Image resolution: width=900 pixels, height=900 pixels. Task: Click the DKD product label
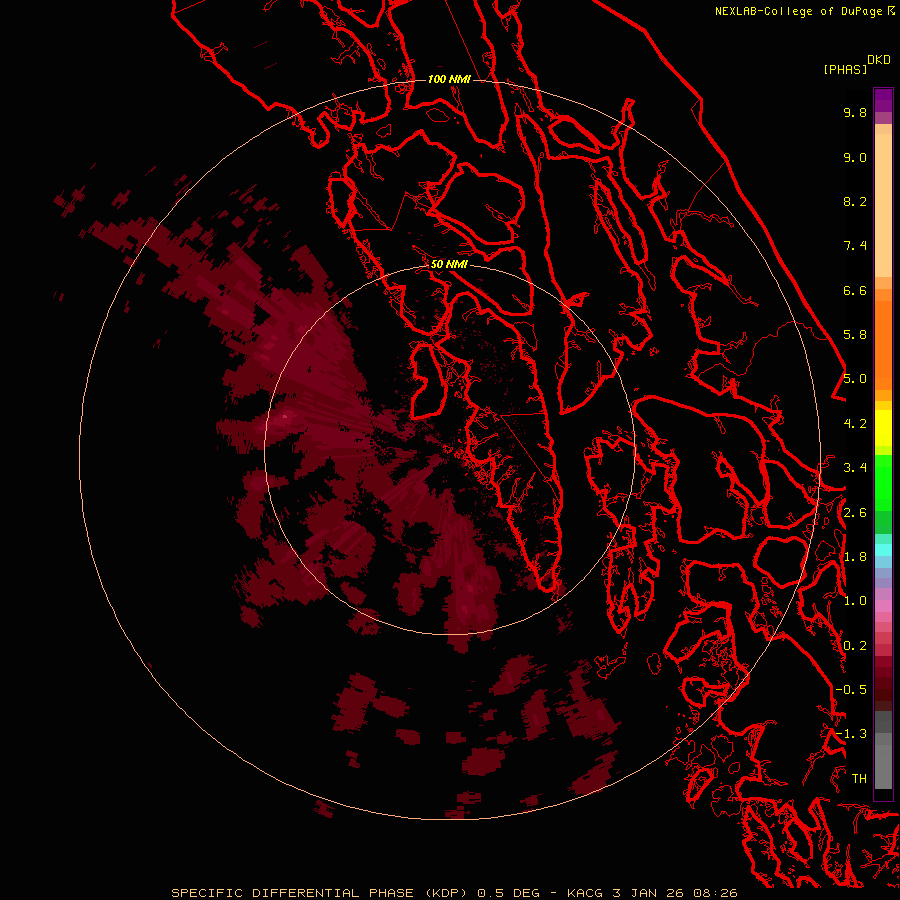pos(879,60)
